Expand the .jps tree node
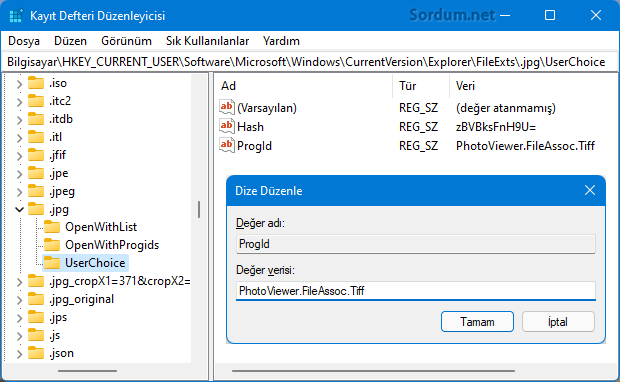 click(19, 318)
